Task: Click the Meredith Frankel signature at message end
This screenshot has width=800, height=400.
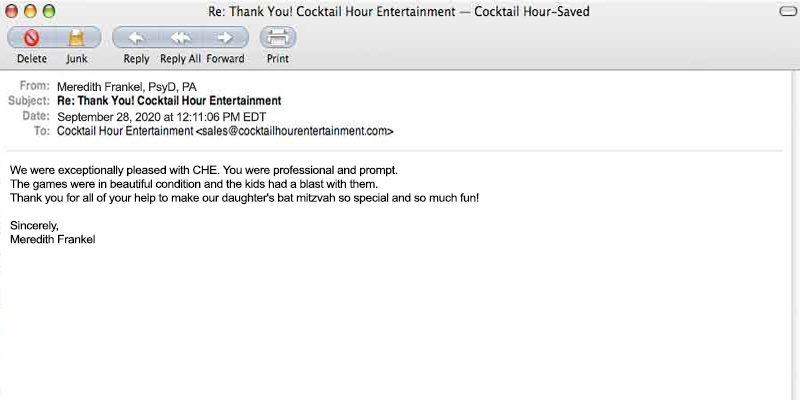Action: [x=52, y=239]
